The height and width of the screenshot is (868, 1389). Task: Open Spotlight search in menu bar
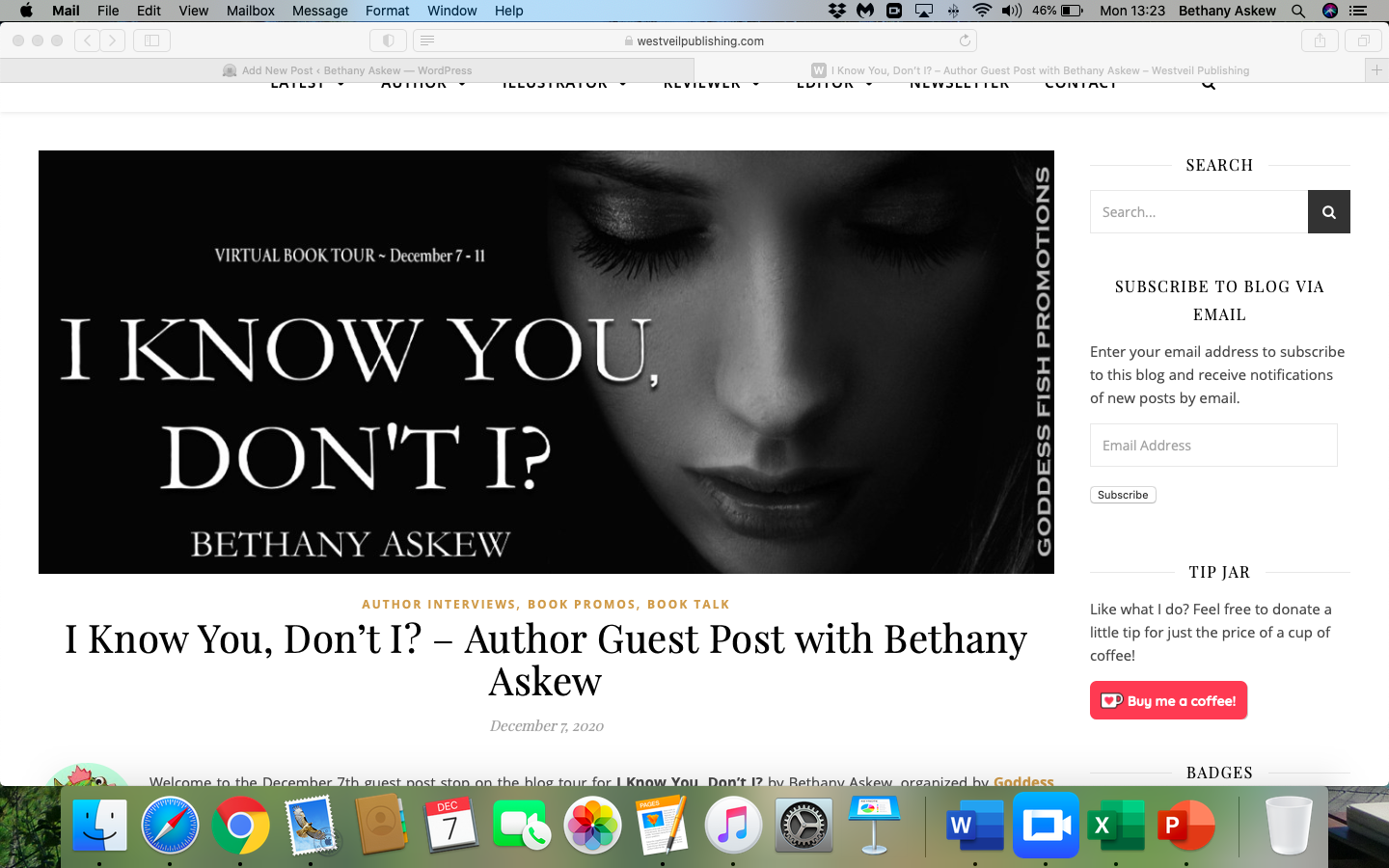(1298, 11)
